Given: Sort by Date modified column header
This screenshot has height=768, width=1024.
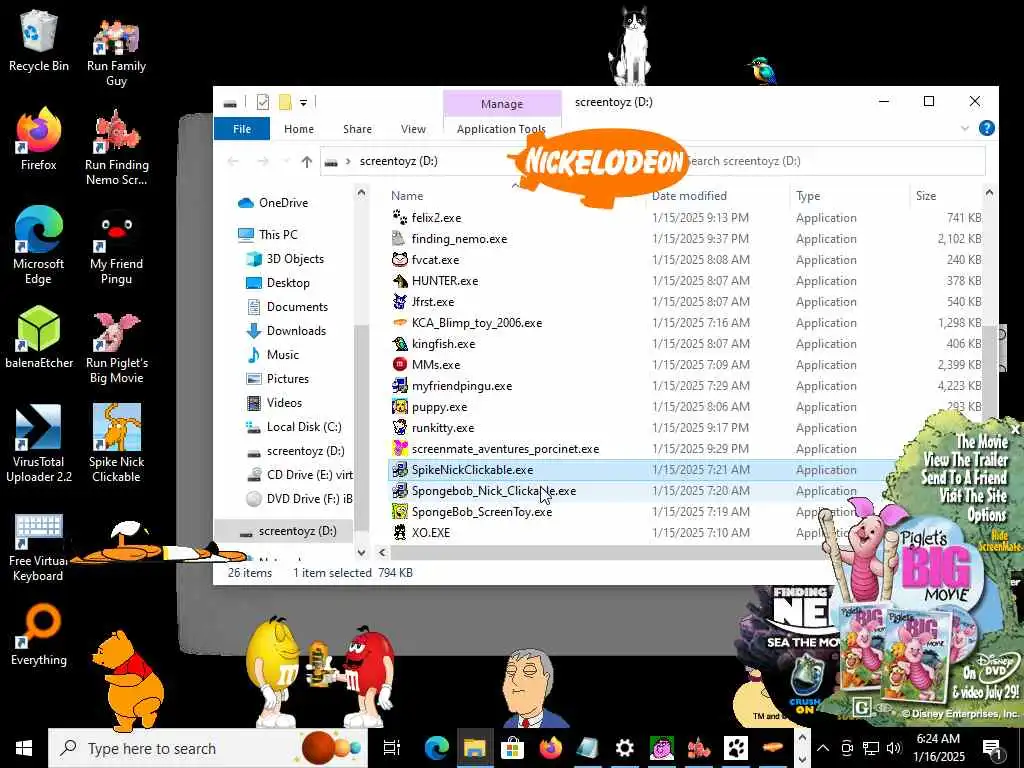Looking at the screenshot, I should coord(689,196).
